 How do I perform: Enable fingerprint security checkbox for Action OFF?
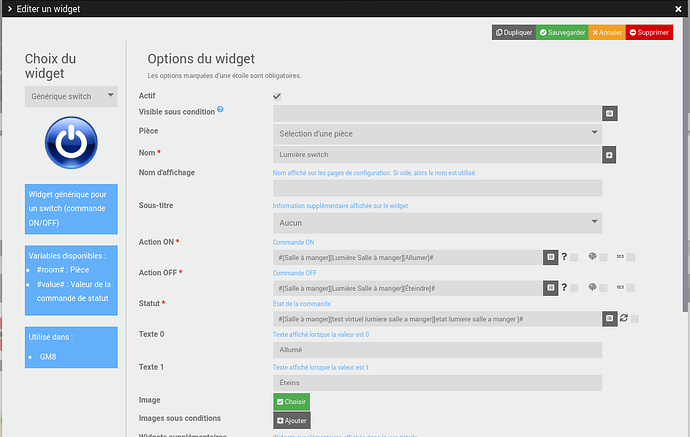[603, 288]
